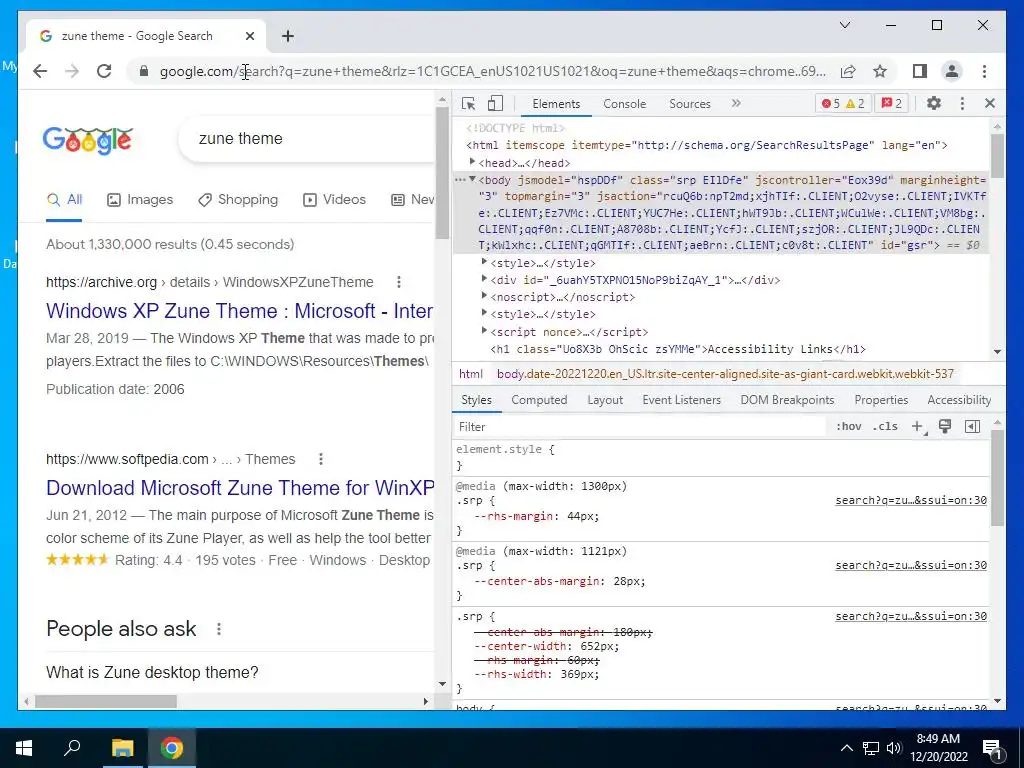Expand the div _6uahY5 node
The width and height of the screenshot is (1024, 768).
484,278
